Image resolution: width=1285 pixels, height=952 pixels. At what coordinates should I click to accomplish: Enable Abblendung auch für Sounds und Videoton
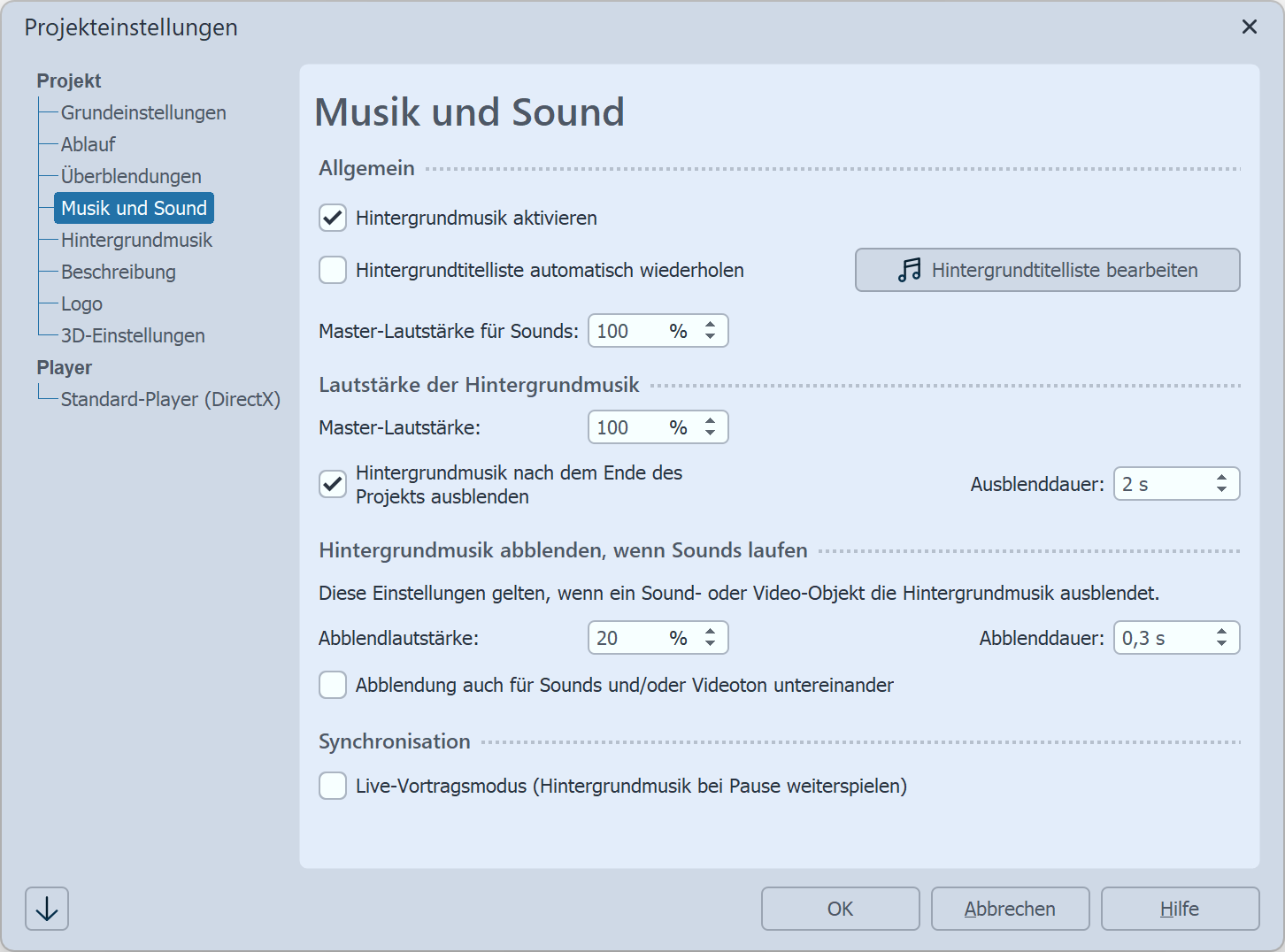[332, 685]
